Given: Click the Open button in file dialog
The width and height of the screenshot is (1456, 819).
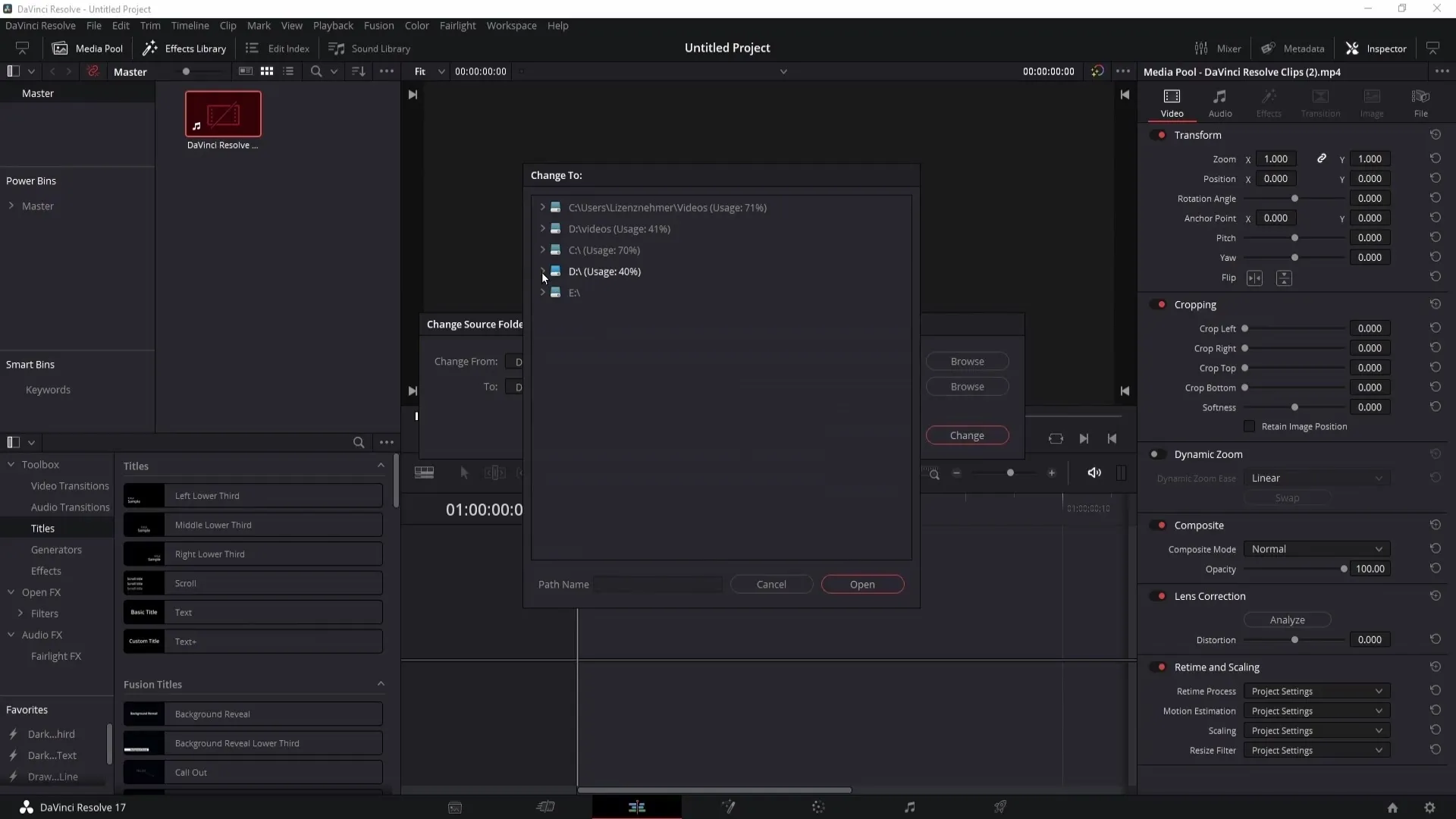Looking at the screenshot, I should point(862,584).
